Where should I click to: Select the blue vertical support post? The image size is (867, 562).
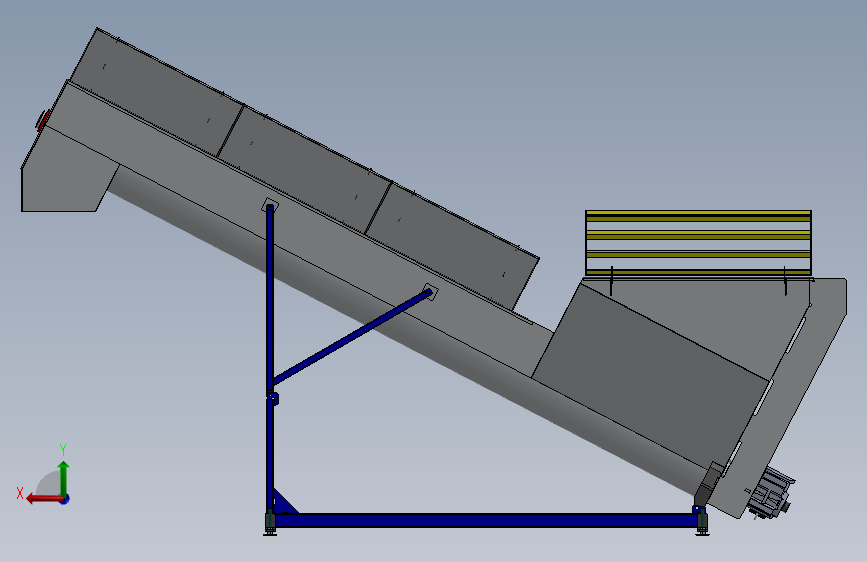tap(270, 360)
